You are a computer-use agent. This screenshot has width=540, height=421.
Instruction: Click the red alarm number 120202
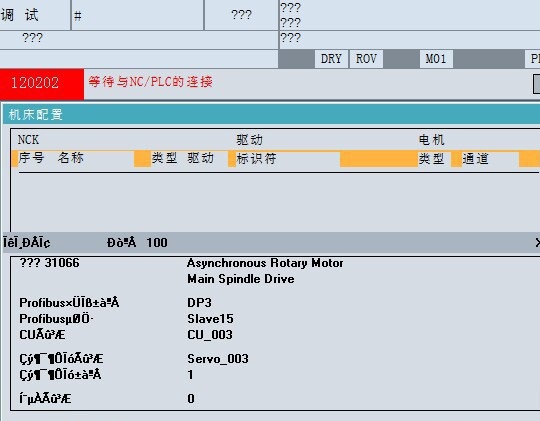(42, 84)
